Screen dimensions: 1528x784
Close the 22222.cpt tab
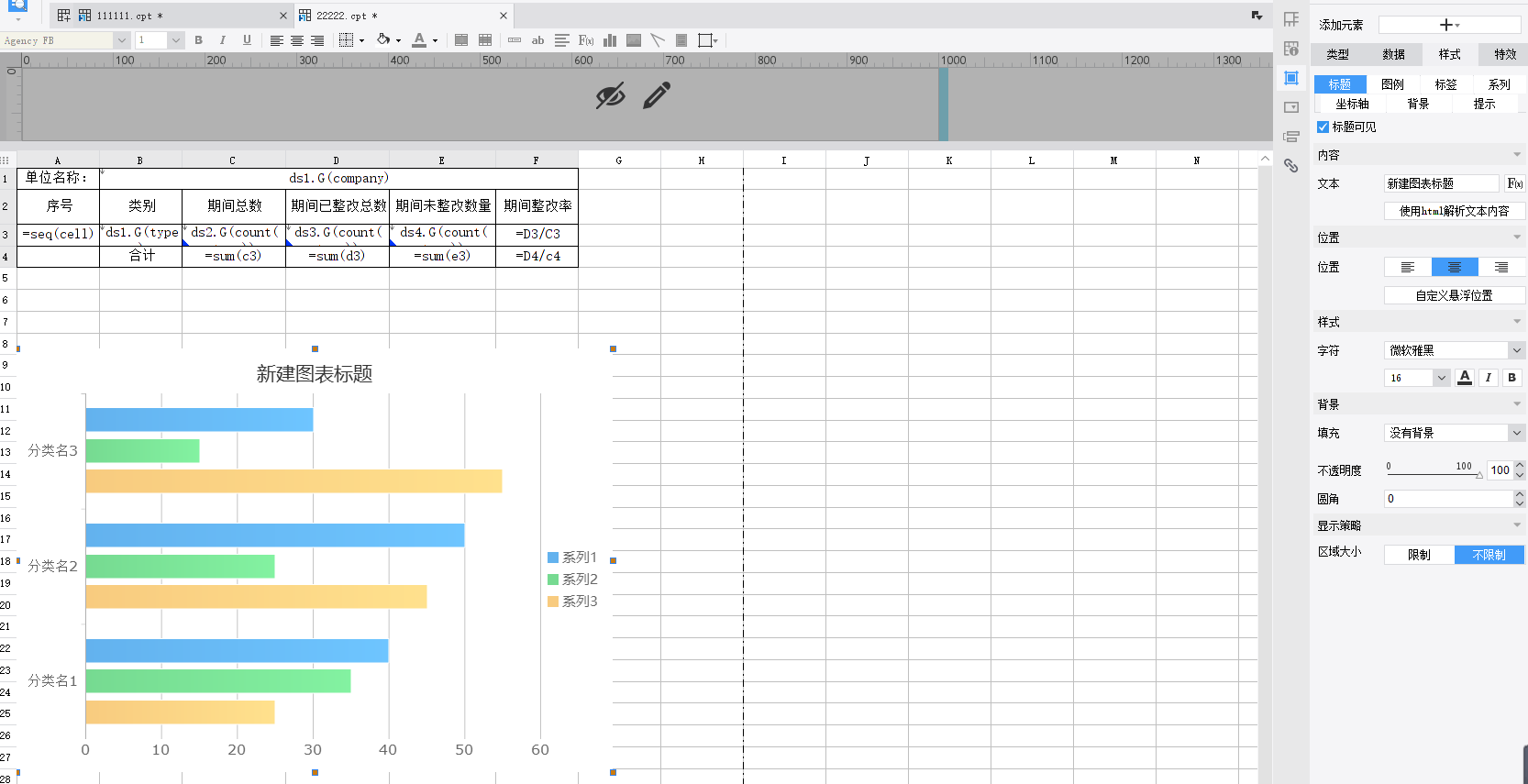tap(504, 16)
